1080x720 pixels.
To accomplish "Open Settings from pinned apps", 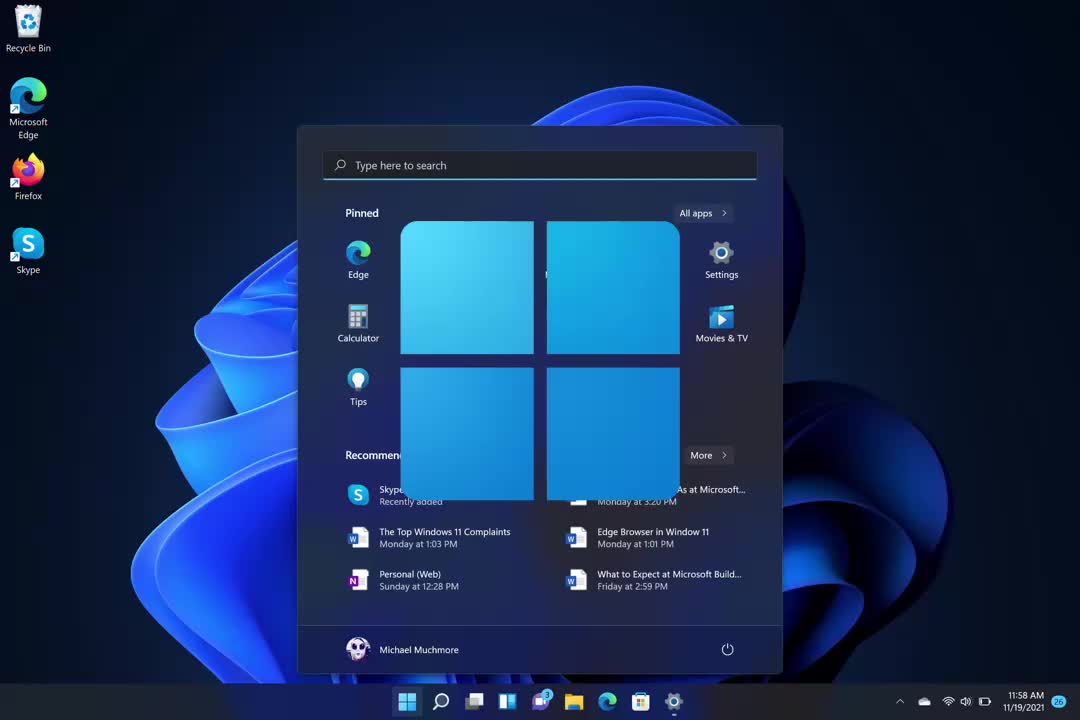I will click(721, 260).
